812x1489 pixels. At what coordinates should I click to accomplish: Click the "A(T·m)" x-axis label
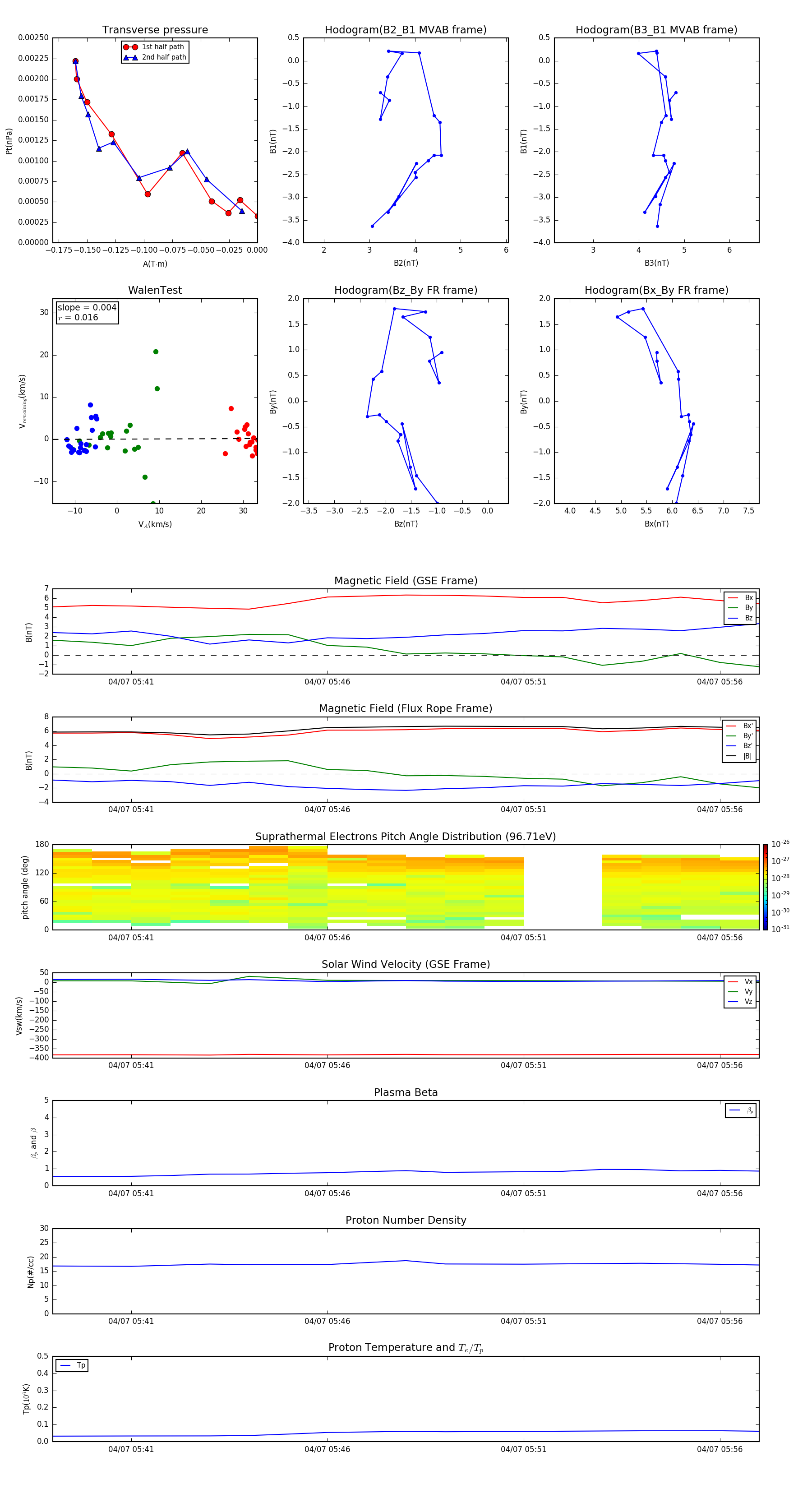155,264
